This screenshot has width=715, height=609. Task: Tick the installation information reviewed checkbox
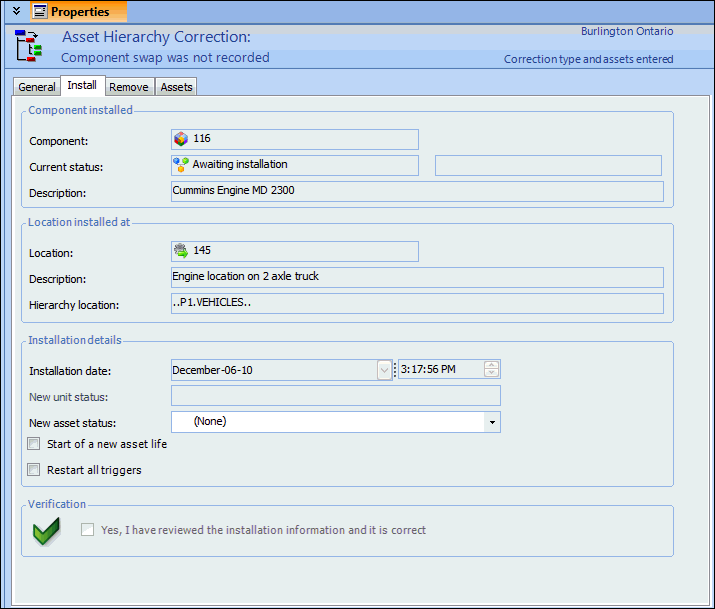[x=88, y=530]
